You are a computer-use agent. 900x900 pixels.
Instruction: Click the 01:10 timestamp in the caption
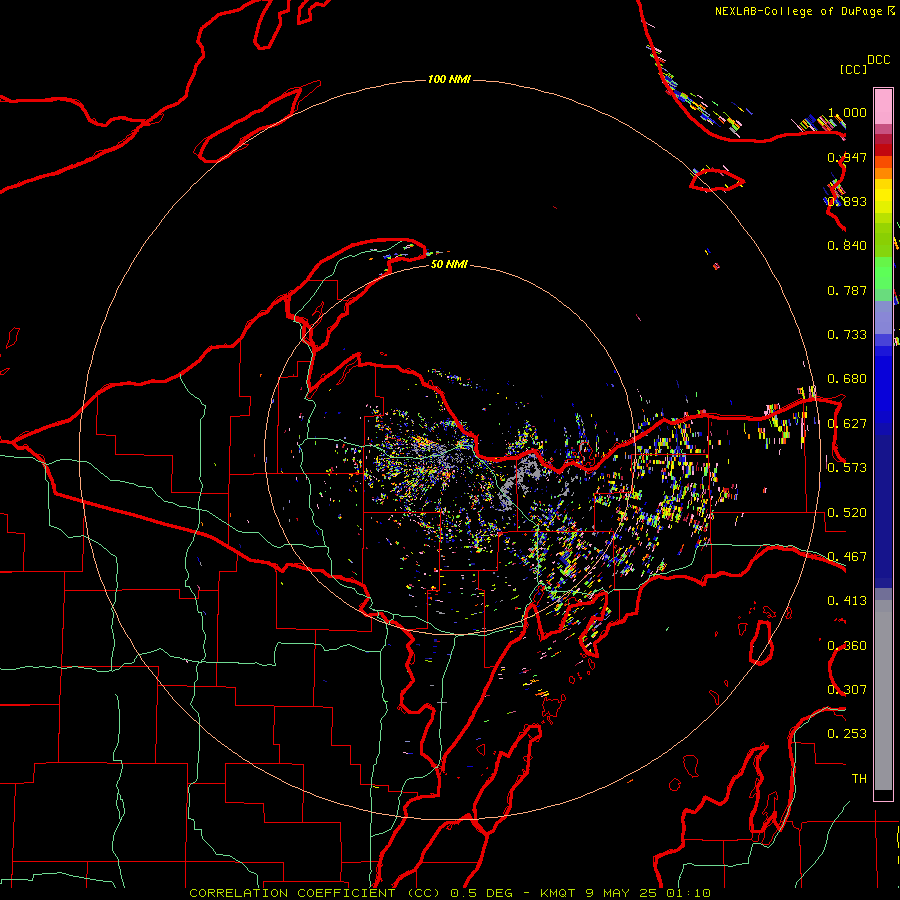click(x=688, y=893)
